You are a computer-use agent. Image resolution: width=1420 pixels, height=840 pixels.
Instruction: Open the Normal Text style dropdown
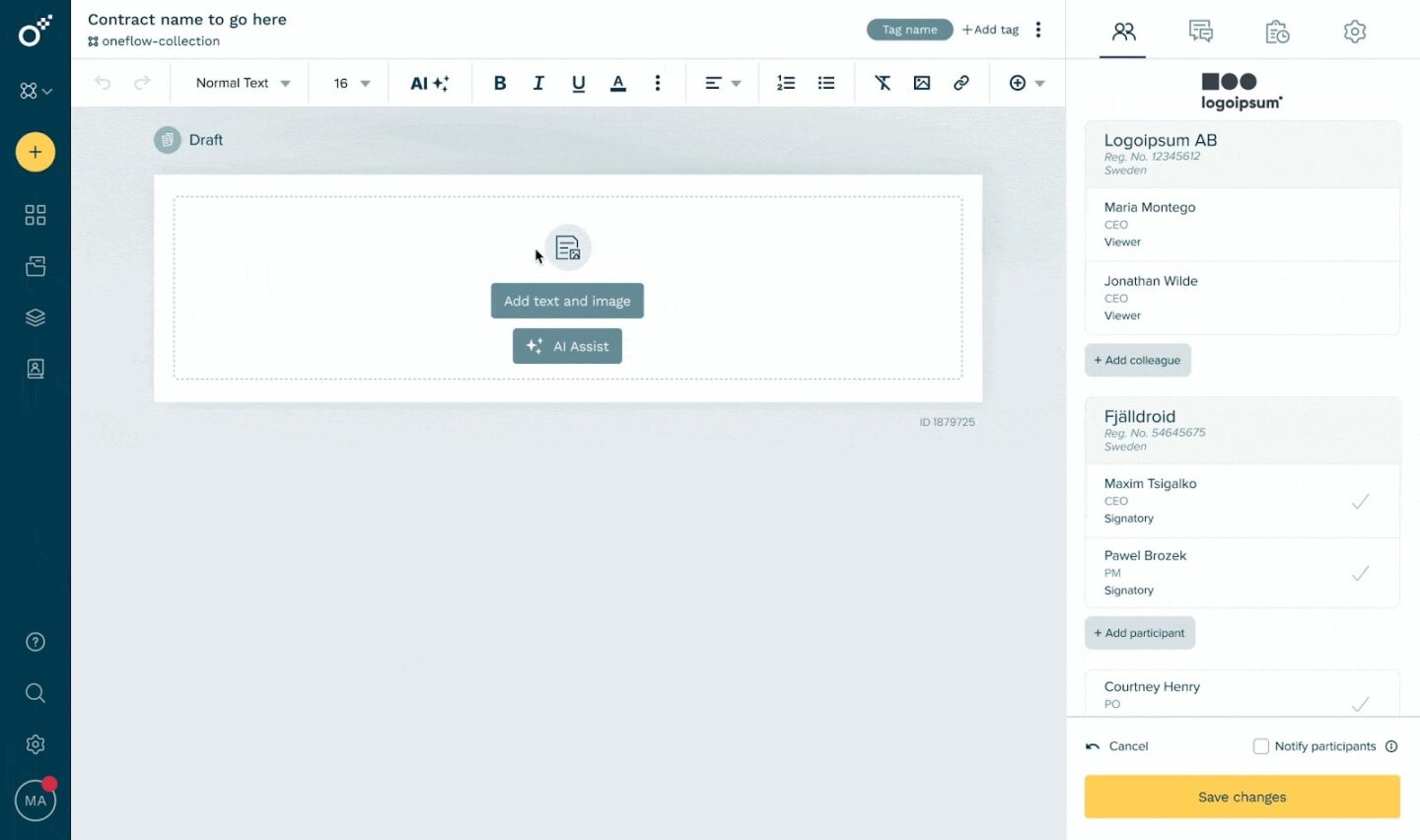click(x=238, y=83)
